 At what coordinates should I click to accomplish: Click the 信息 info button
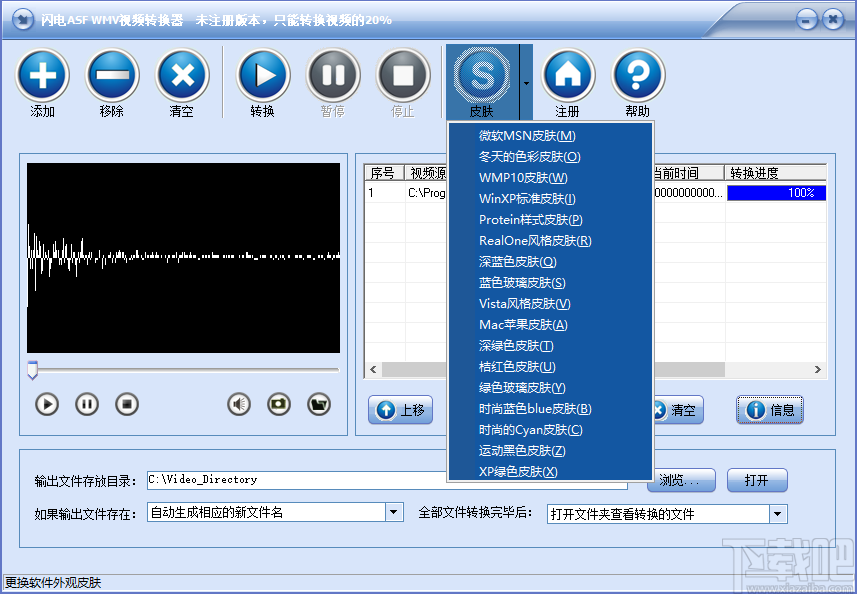(770, 410)
